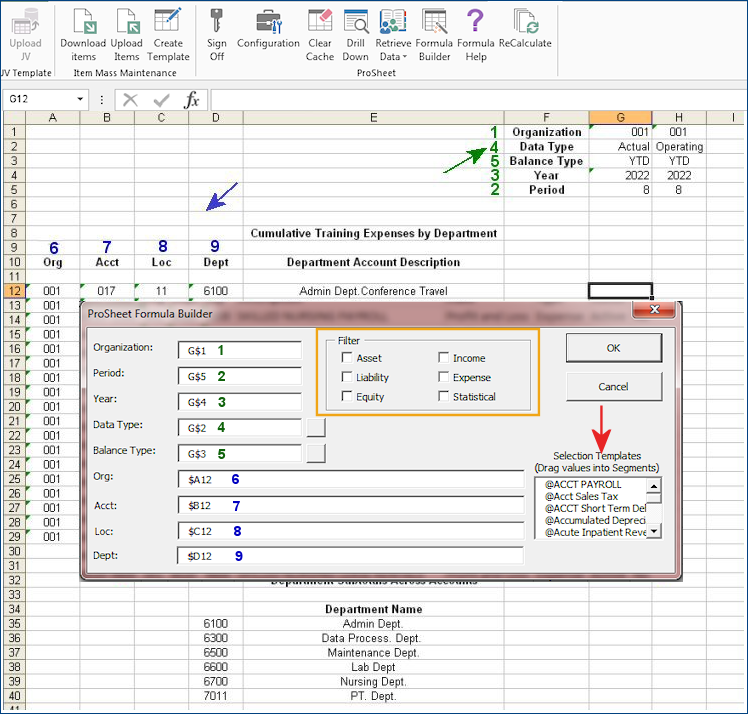Screen dimensions: 748x714
Task: Click the Organization input field
Action: (x=239, y=350)
